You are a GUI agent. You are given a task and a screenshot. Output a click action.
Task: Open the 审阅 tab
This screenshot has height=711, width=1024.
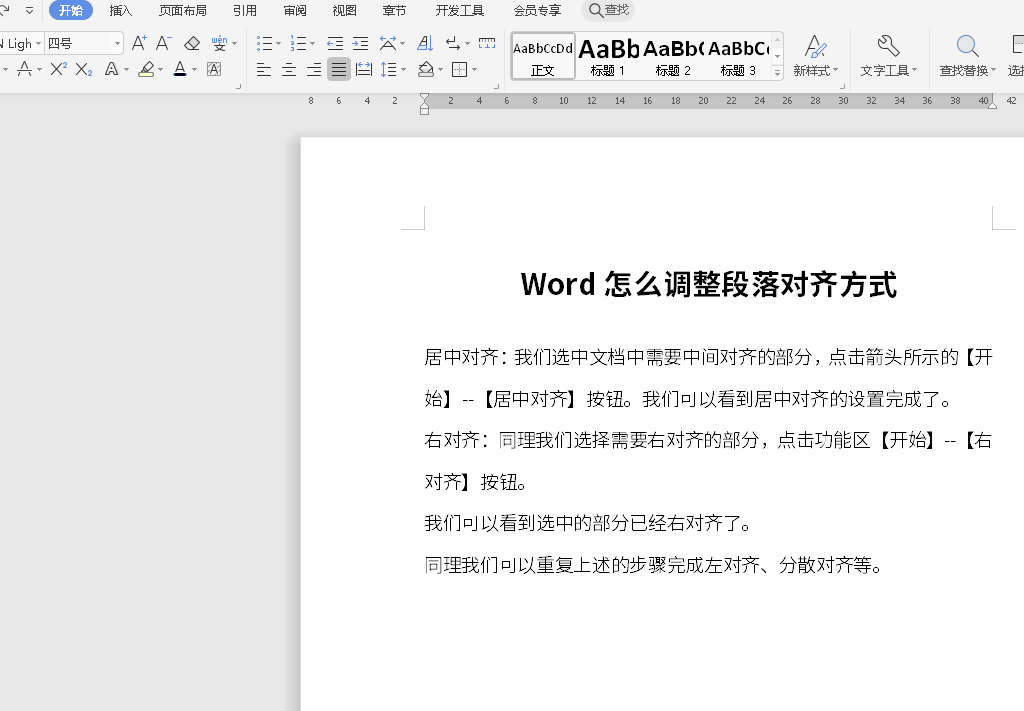[295, 10]
